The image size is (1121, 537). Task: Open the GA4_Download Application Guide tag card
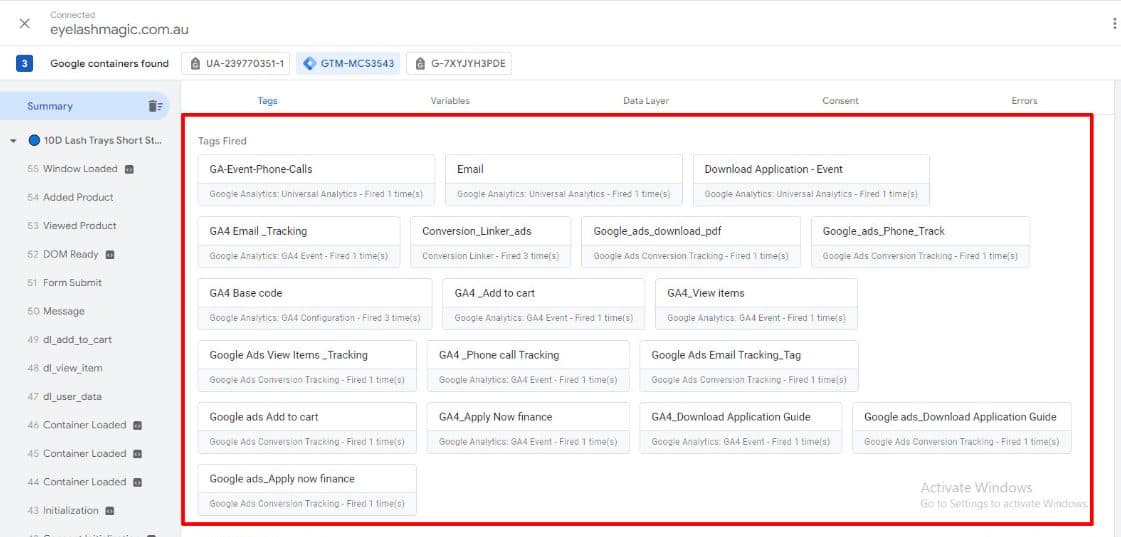point(741,428)
